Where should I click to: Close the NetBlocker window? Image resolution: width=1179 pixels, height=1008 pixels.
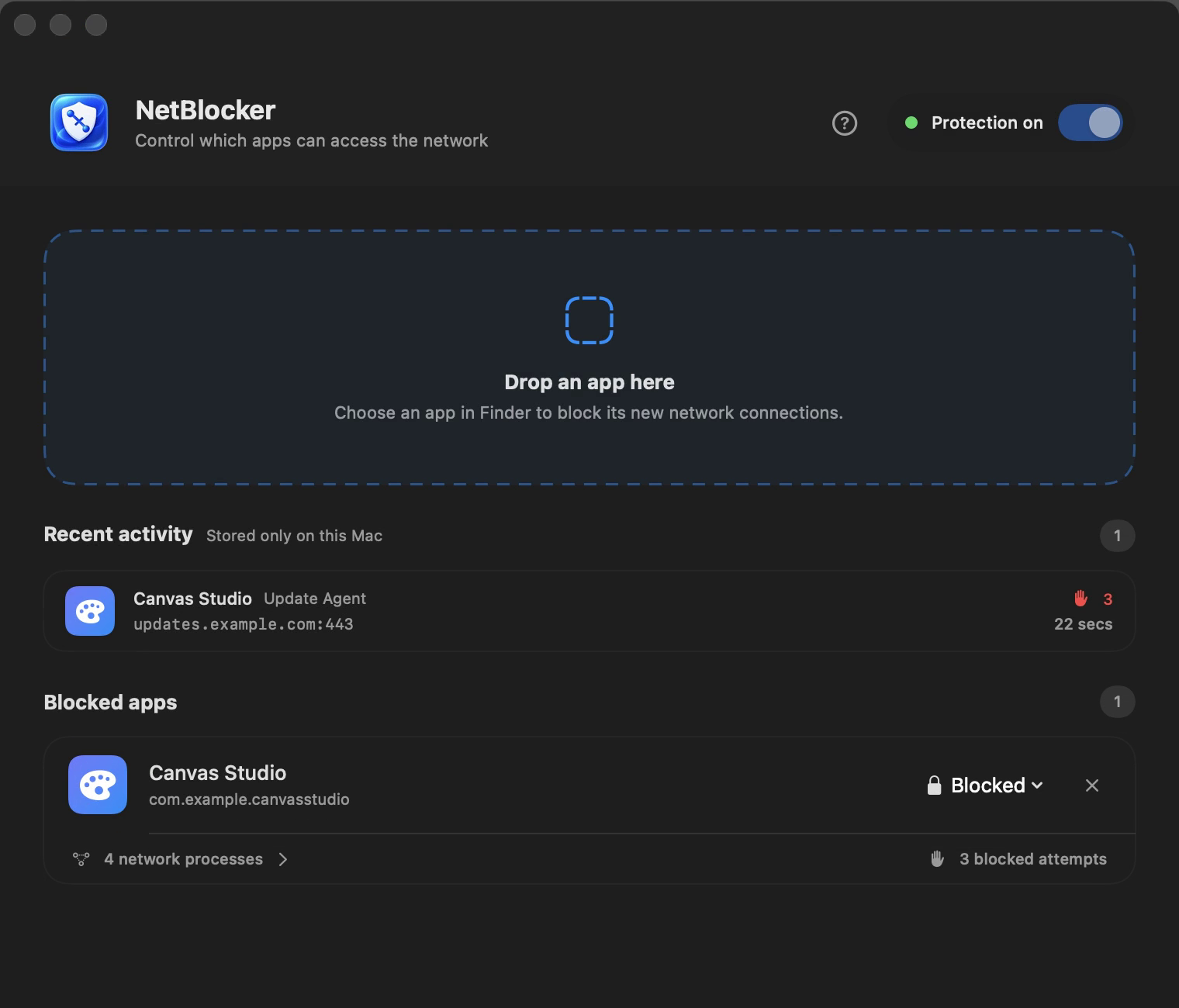[25, 25]
